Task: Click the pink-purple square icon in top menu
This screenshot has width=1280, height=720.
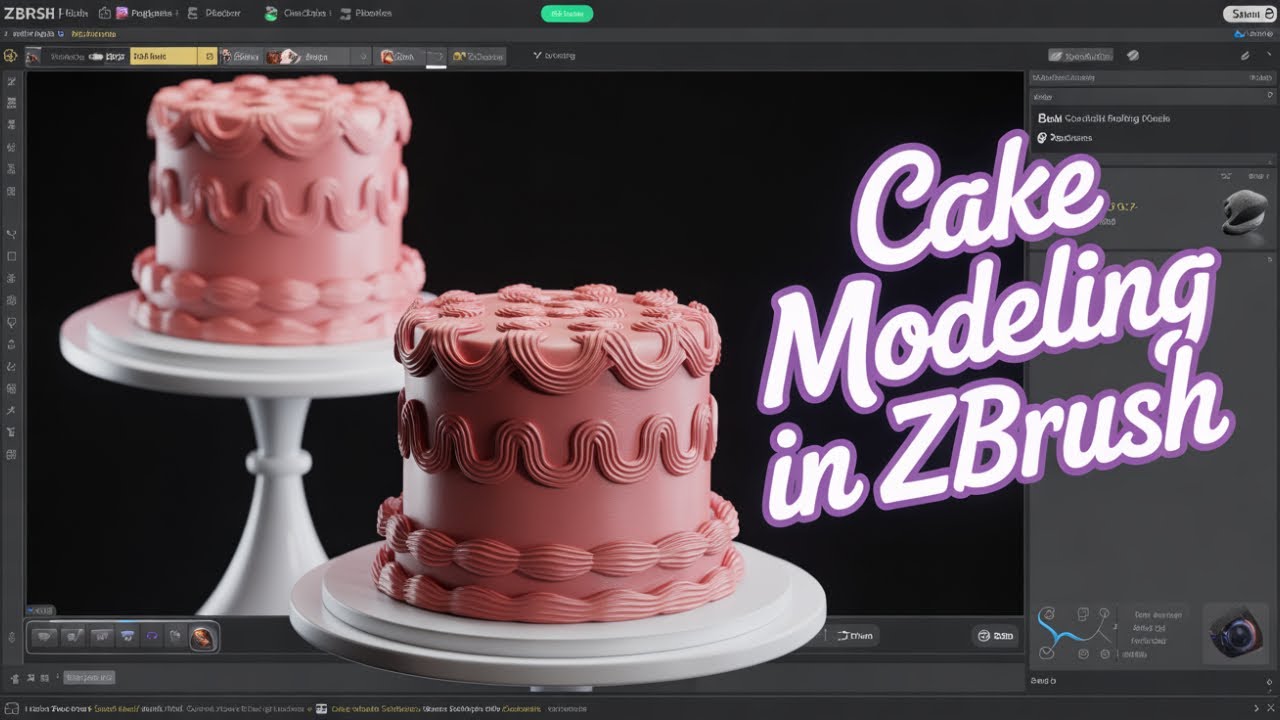Action: point(122,13)
